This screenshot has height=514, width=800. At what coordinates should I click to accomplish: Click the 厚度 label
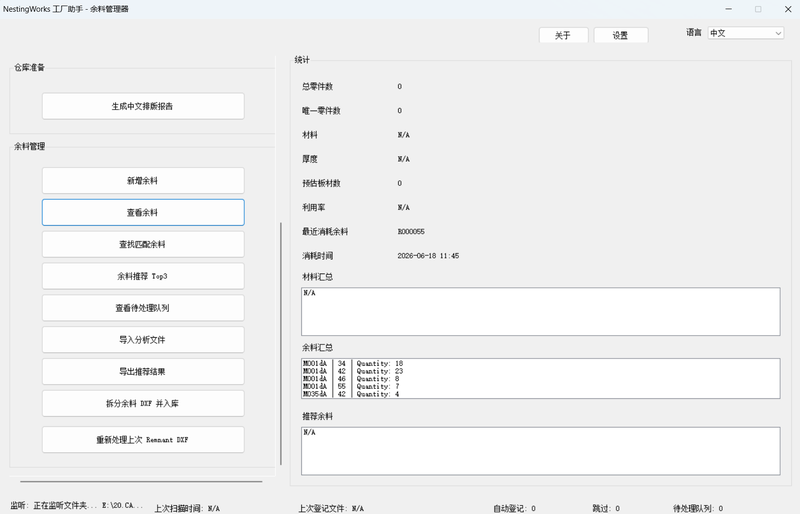[x=310, y=159]
